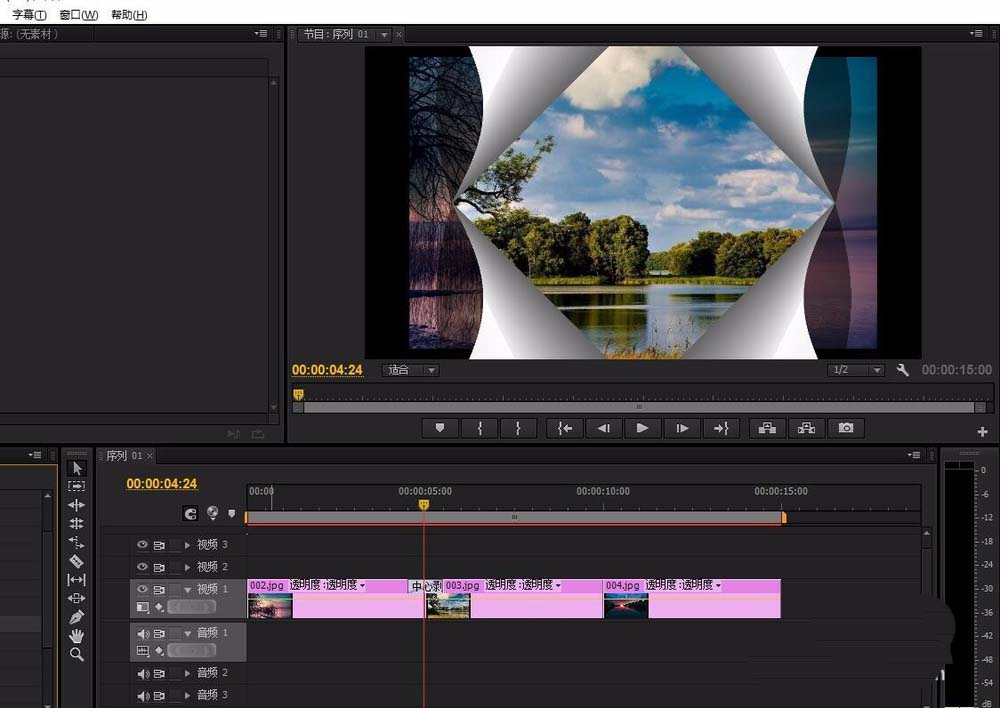
Task: Select the Rate Stretch tool
Action: (77, 542)
